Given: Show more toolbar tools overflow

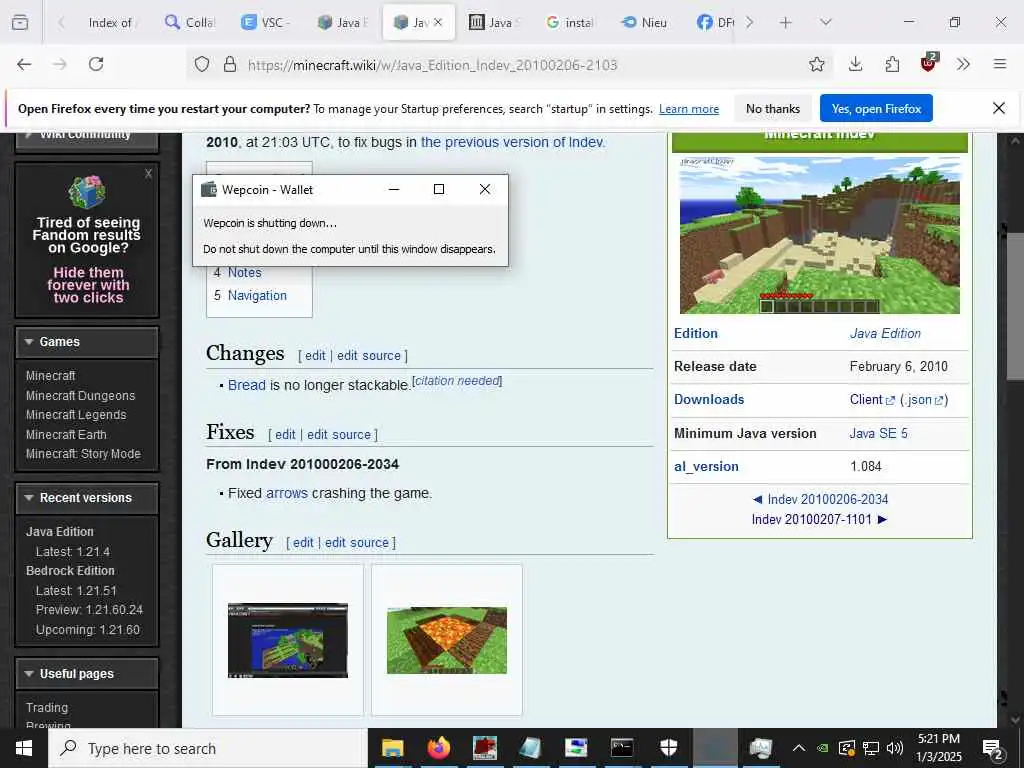Looking at the screenshot, I should pyautogui.click(x=963, y=64).
